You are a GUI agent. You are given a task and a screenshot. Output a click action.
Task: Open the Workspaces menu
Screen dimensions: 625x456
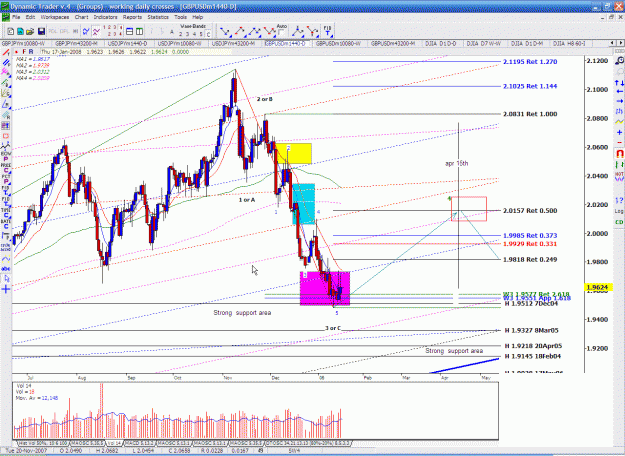tap(55, 17)
